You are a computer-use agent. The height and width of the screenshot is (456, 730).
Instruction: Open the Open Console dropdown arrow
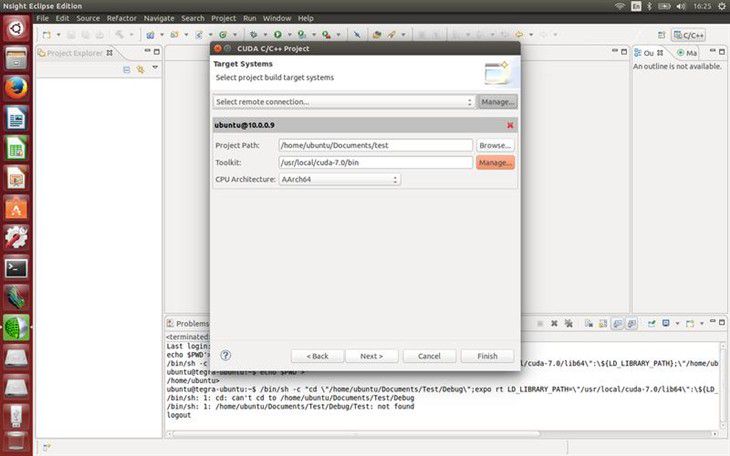coord(702,323)
